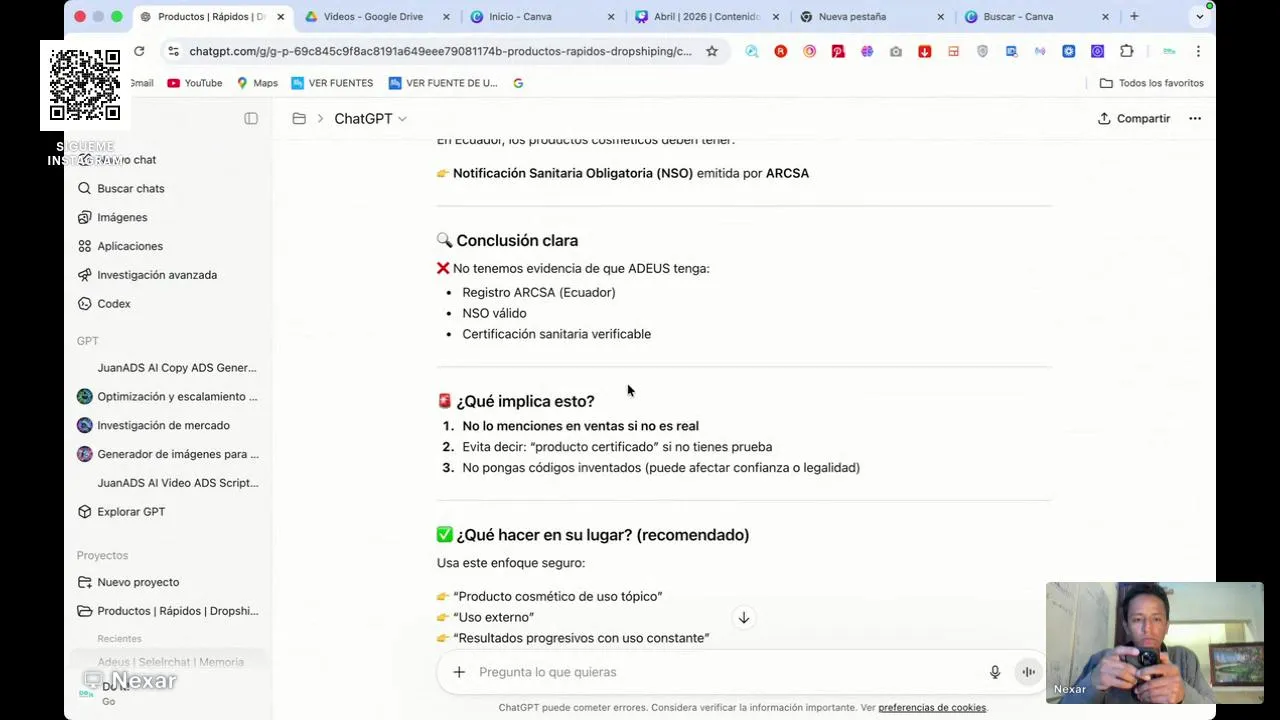Start dictation with the microphone icon
This screenshot has height=720, width=1280.
point(995,672)
